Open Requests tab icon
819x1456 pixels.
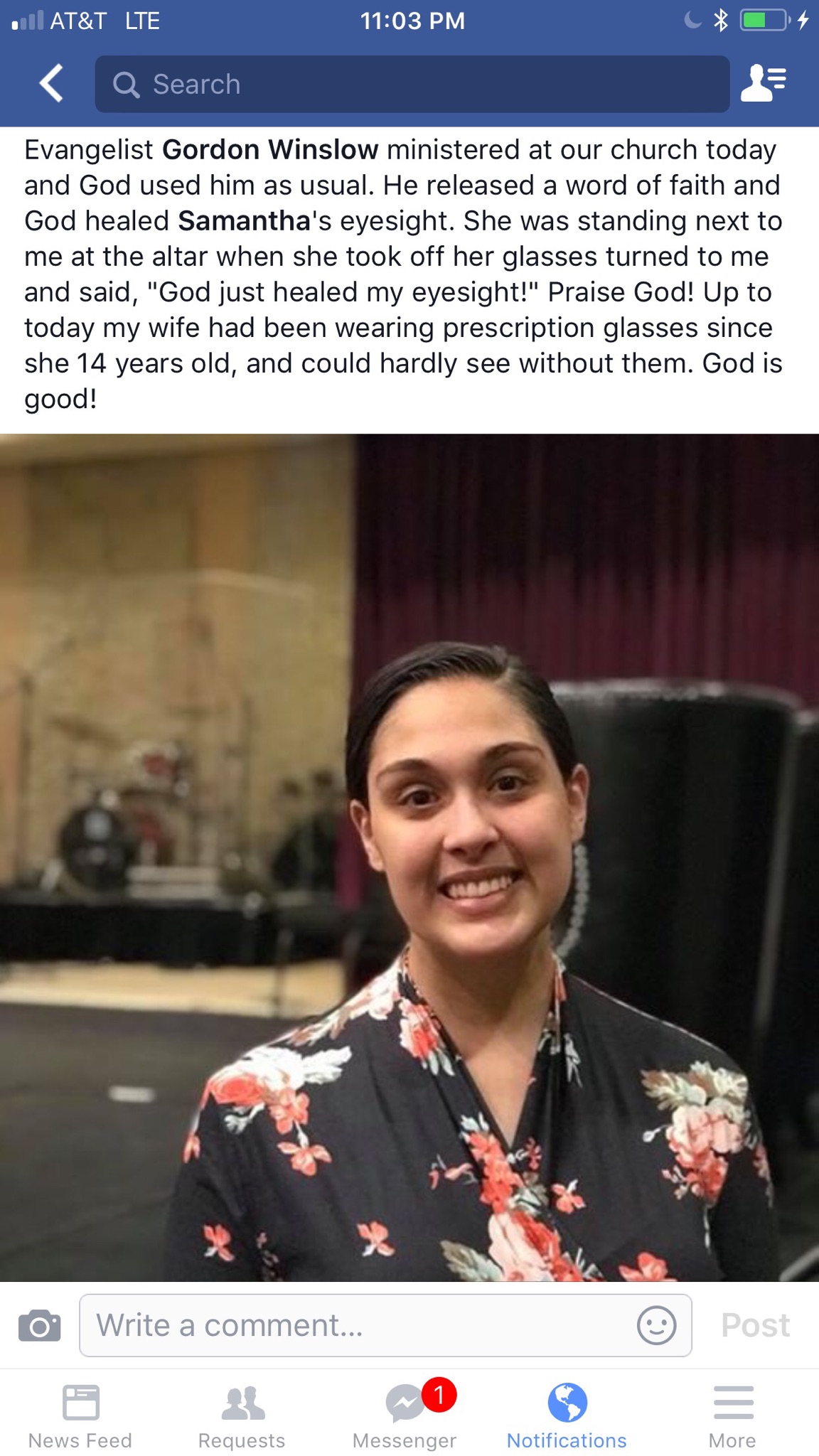(243, 1402)
